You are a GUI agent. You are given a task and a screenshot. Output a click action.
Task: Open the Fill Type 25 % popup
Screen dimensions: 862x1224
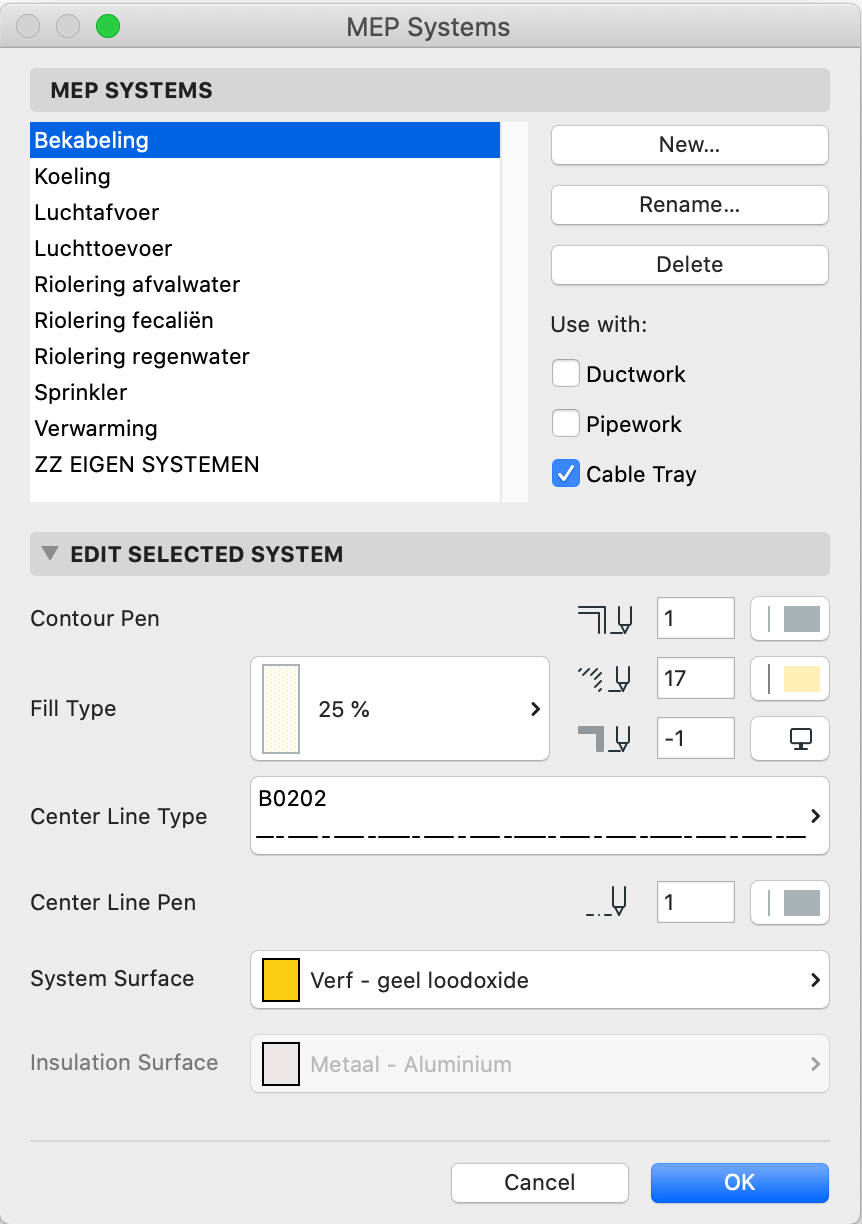point(400,709)
